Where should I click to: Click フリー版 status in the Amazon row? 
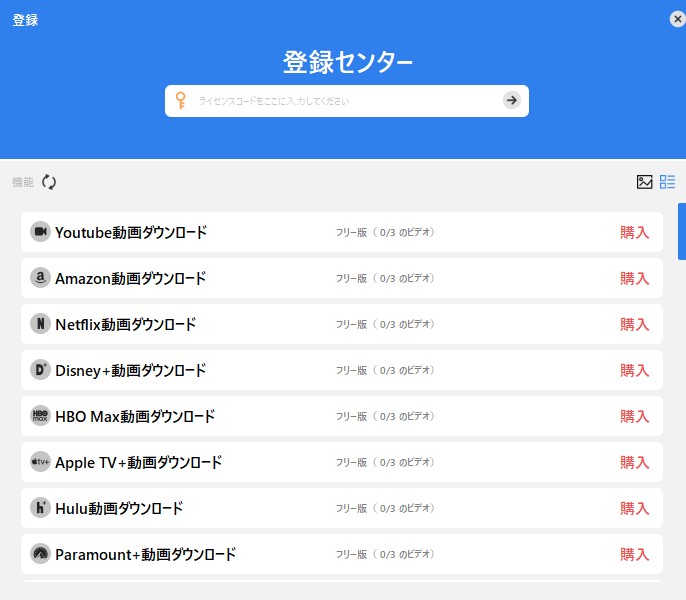pyautogui.click(x=385, y=278)
